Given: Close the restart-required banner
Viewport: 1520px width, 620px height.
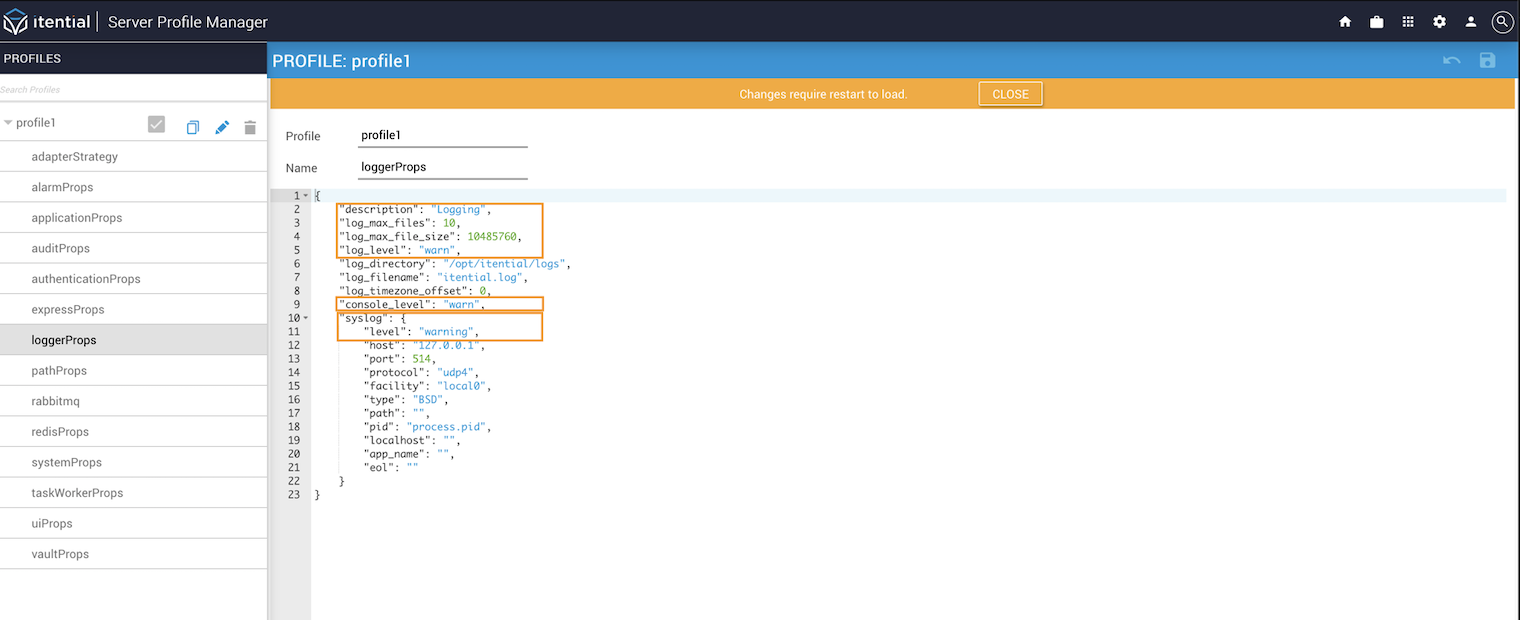Looking at the screenshot, I should [x=1010, y=94].
